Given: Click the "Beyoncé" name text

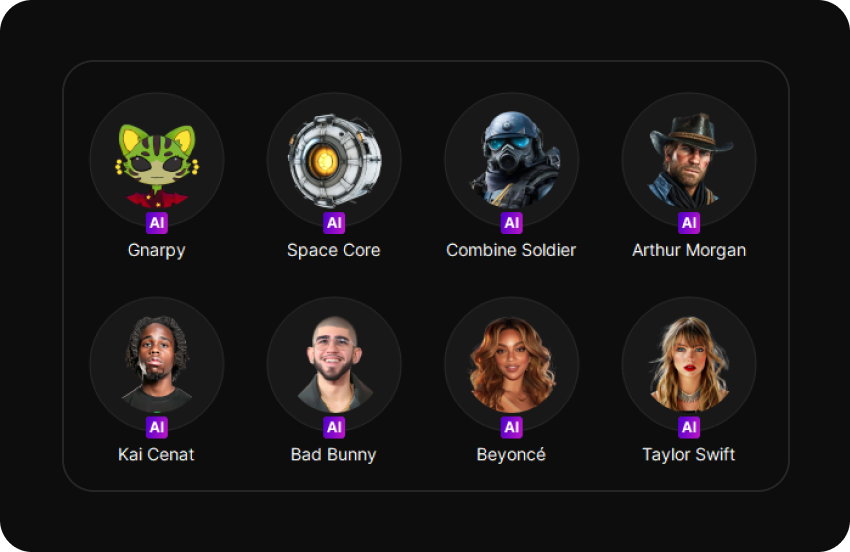Looking at the screenshot, I should [511, 454].
